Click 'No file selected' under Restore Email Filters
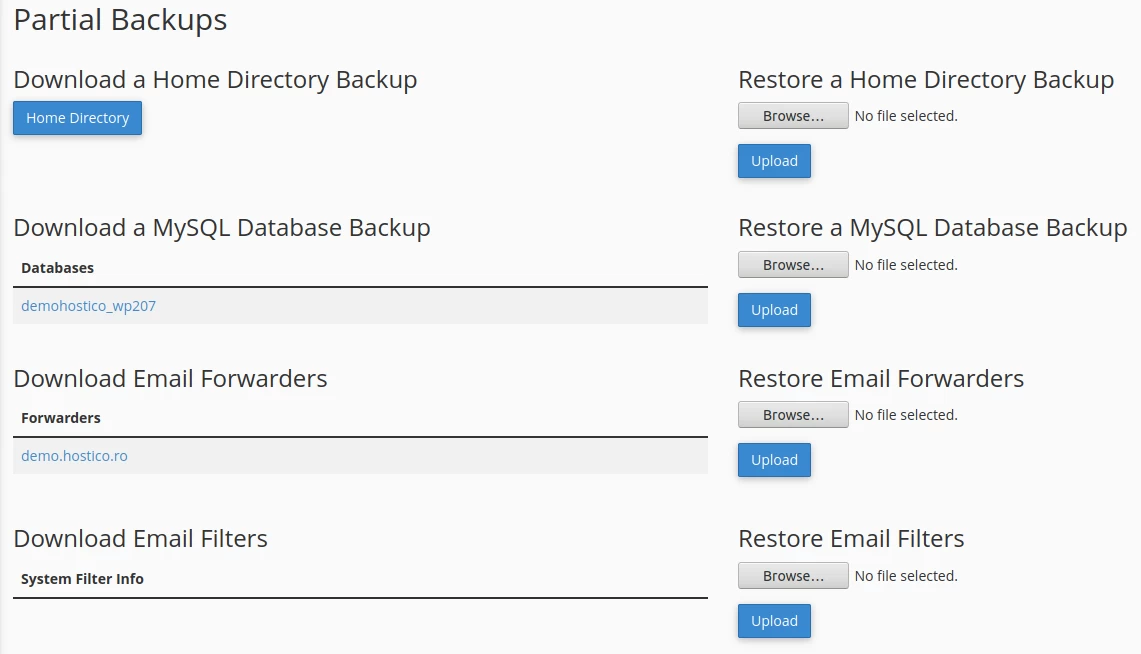Viewport: 1141px width, 654px height. click(x=906, y=576)
